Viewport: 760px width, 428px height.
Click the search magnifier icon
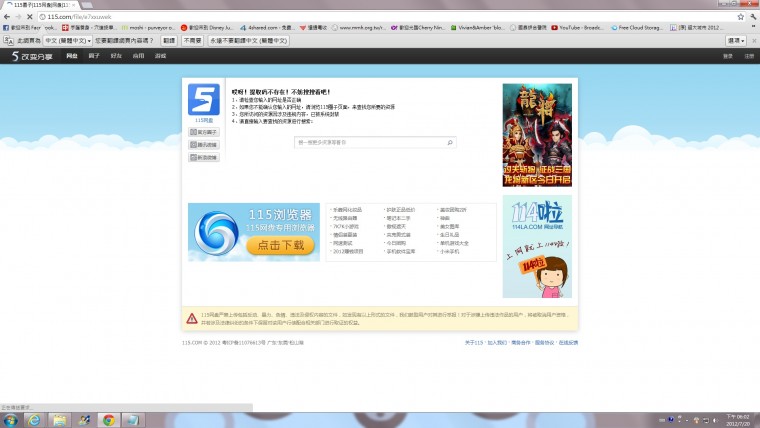click(450, 143)
